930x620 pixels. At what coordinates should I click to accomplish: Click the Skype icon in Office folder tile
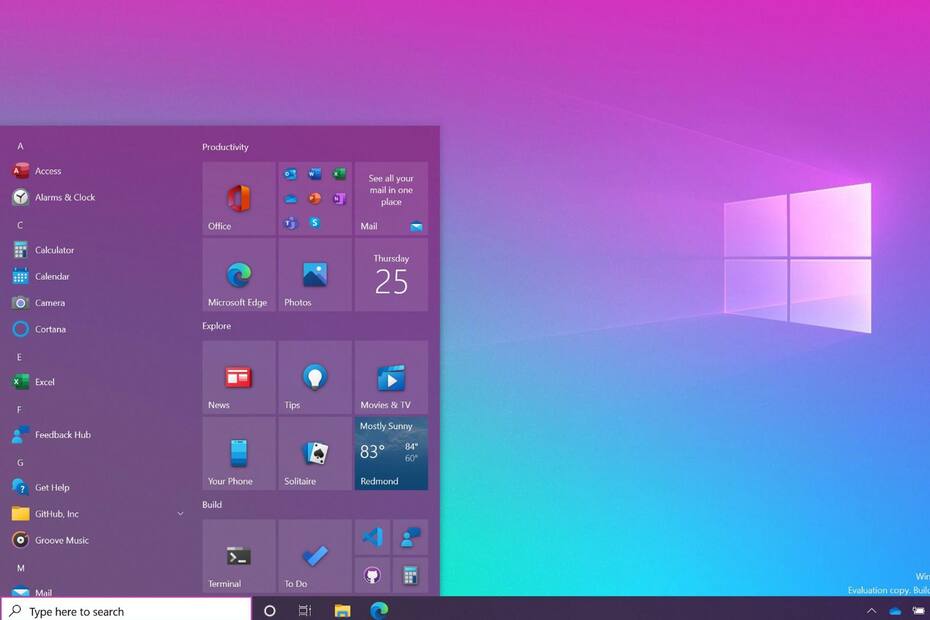(314, 223)
